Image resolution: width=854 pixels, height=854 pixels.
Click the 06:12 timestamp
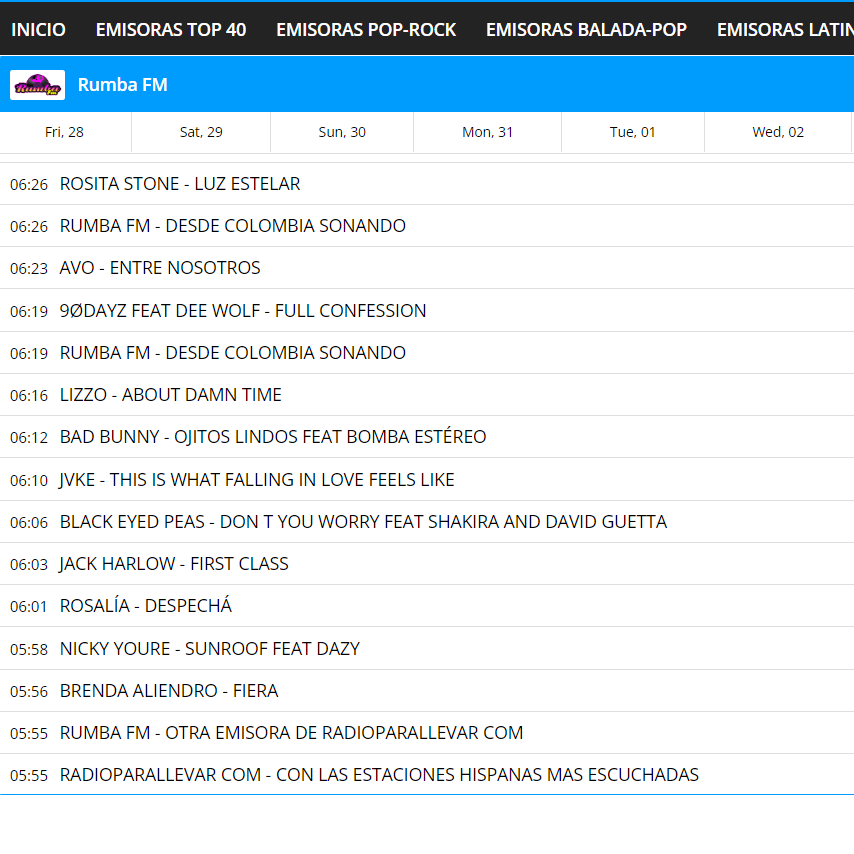coord(29,437)
